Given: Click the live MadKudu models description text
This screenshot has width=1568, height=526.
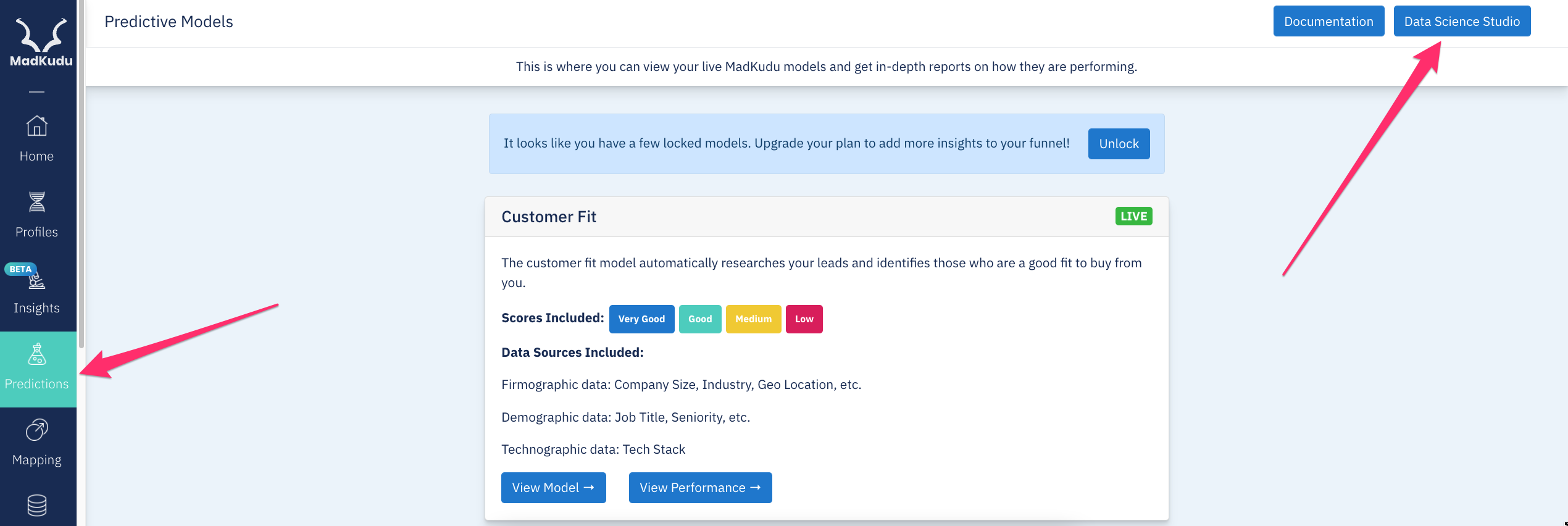Looking at the screenshot, I should [827, 67].
